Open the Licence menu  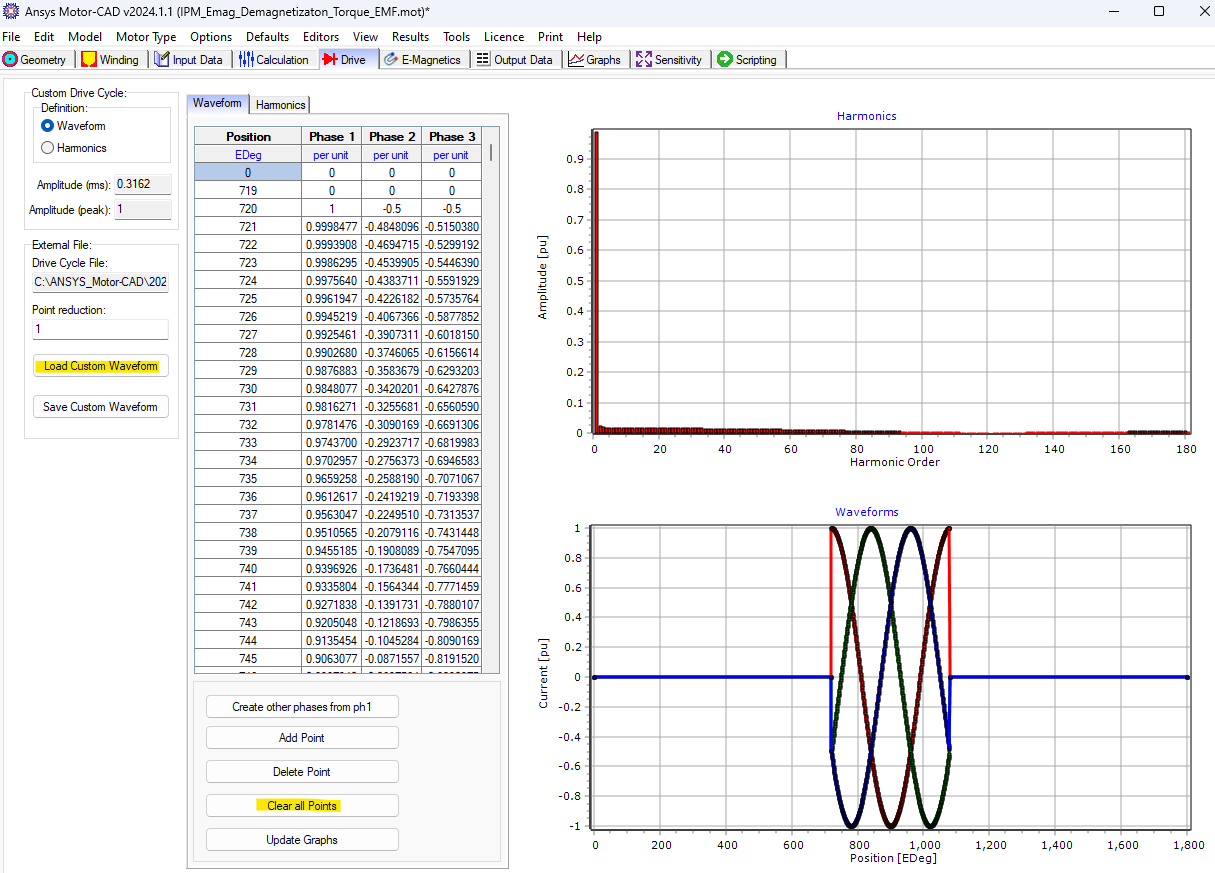504,37
